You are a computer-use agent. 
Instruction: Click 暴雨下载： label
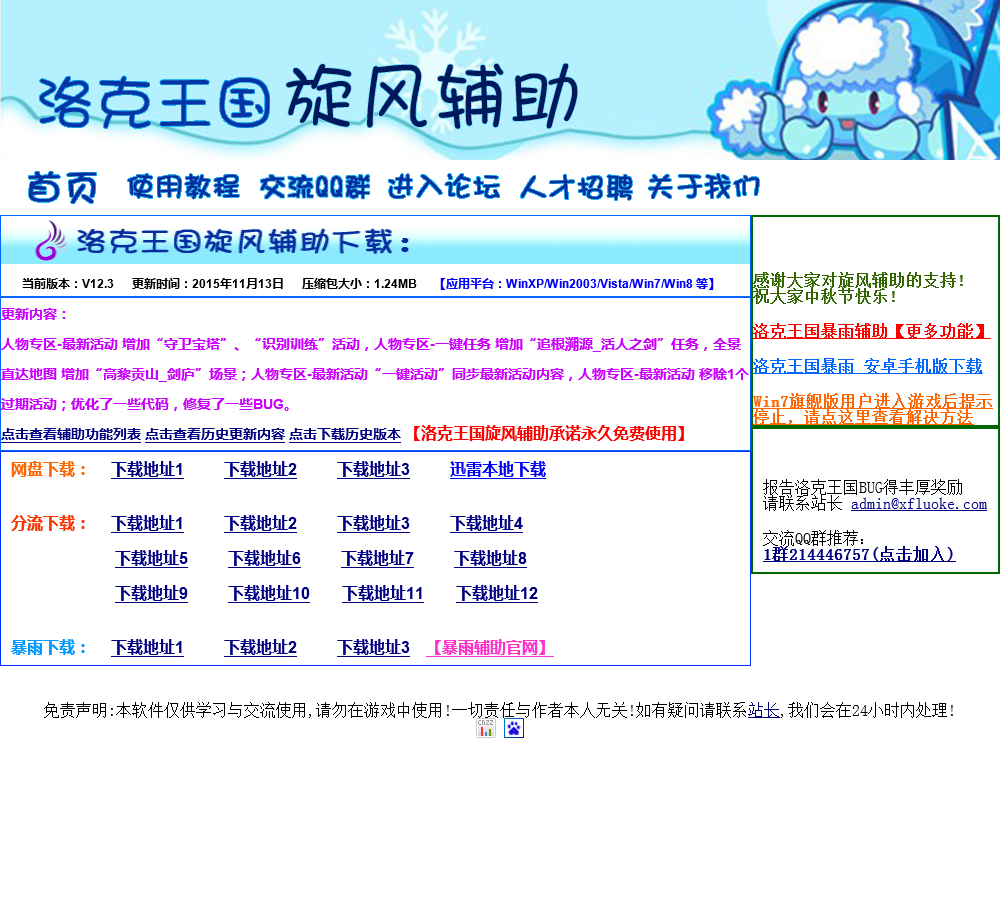pos(49,647)
